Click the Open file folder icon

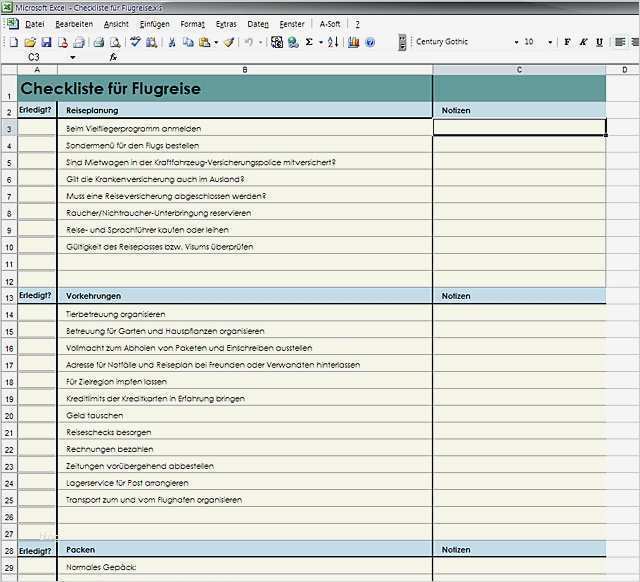click(30, 42)
